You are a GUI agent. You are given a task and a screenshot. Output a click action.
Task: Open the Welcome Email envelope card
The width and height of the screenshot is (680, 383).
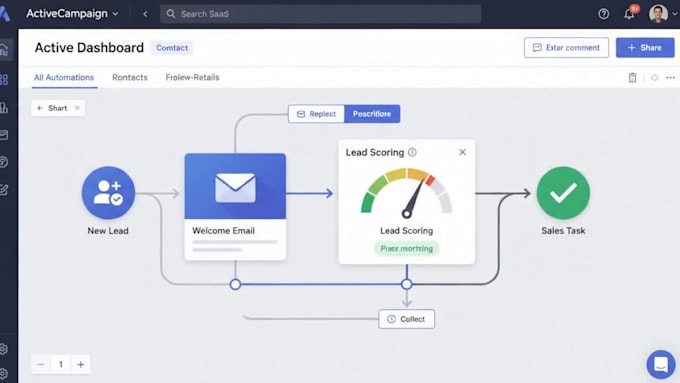235,187
